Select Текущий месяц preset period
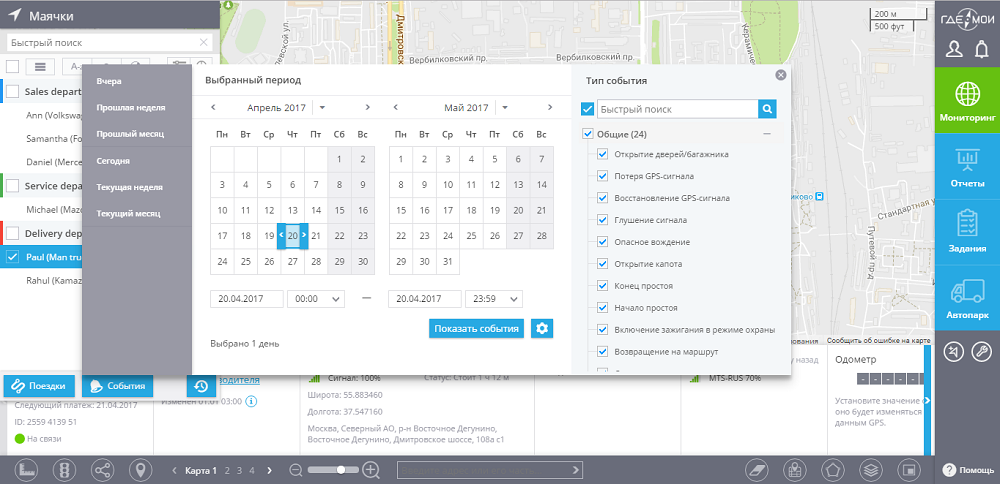The image size is (1000, 484). (x=129, y=213)
